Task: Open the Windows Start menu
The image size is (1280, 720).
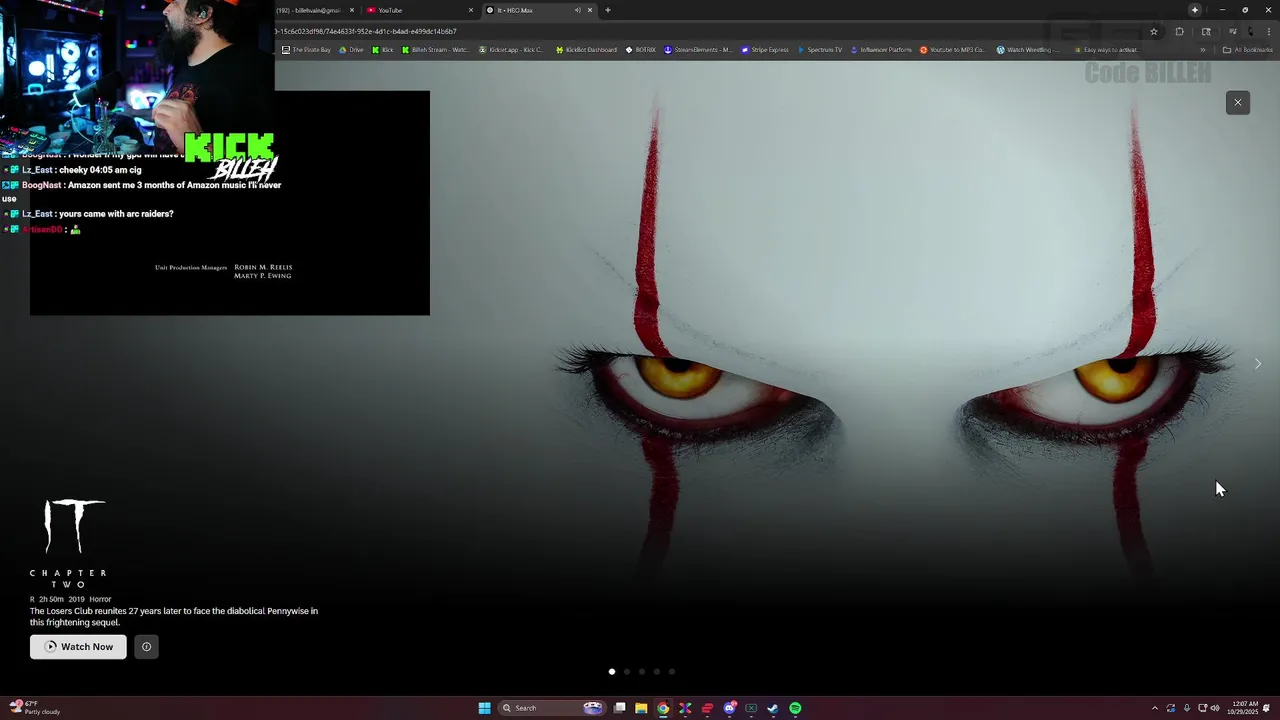Action: click(484, 708)
